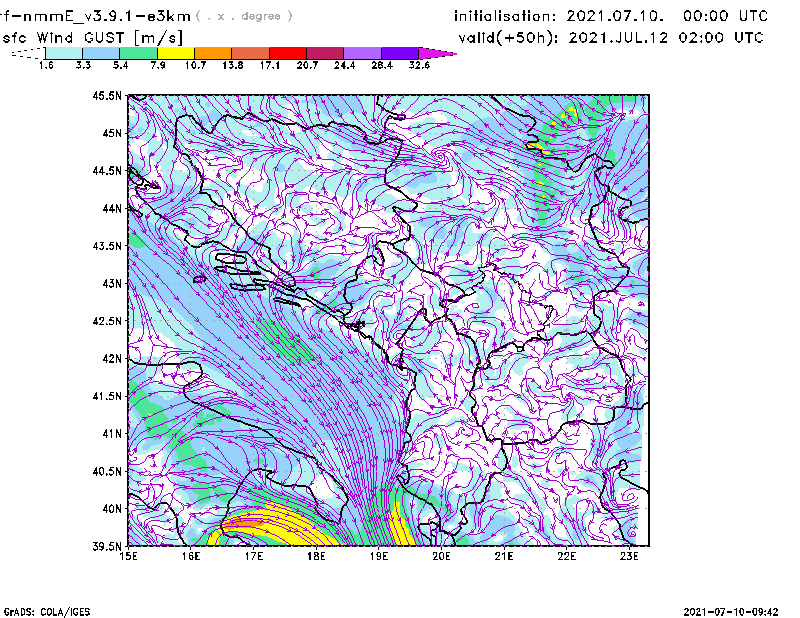Select the 19E longitude label
The width and height of the screenshot is (800, 618).
coord(379,556)
